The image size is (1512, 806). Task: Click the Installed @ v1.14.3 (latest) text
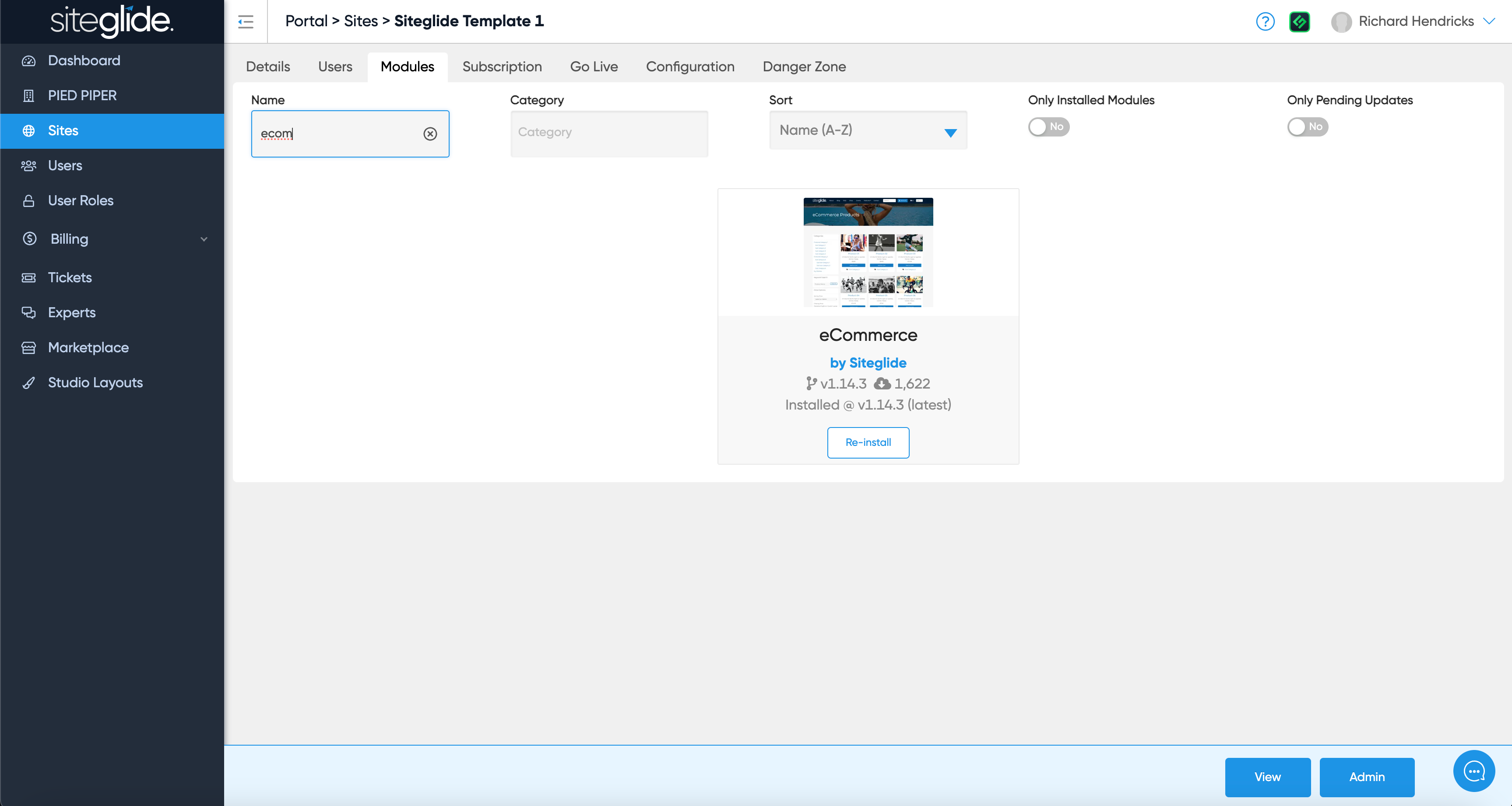pyautogui.click(x=868, y=405)
